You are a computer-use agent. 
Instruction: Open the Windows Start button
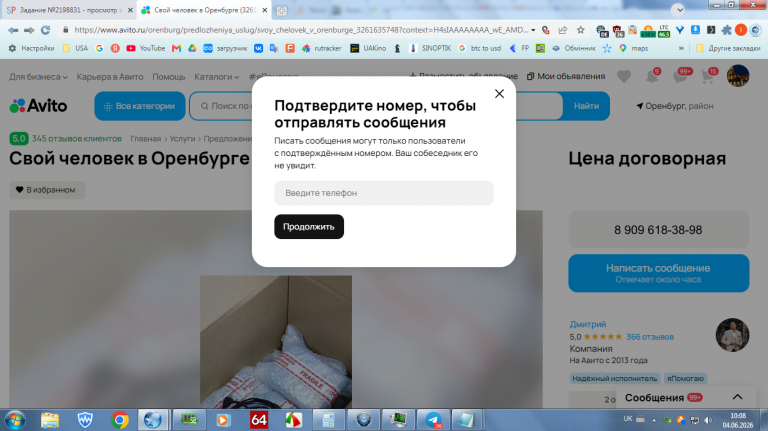coord(15,420)
